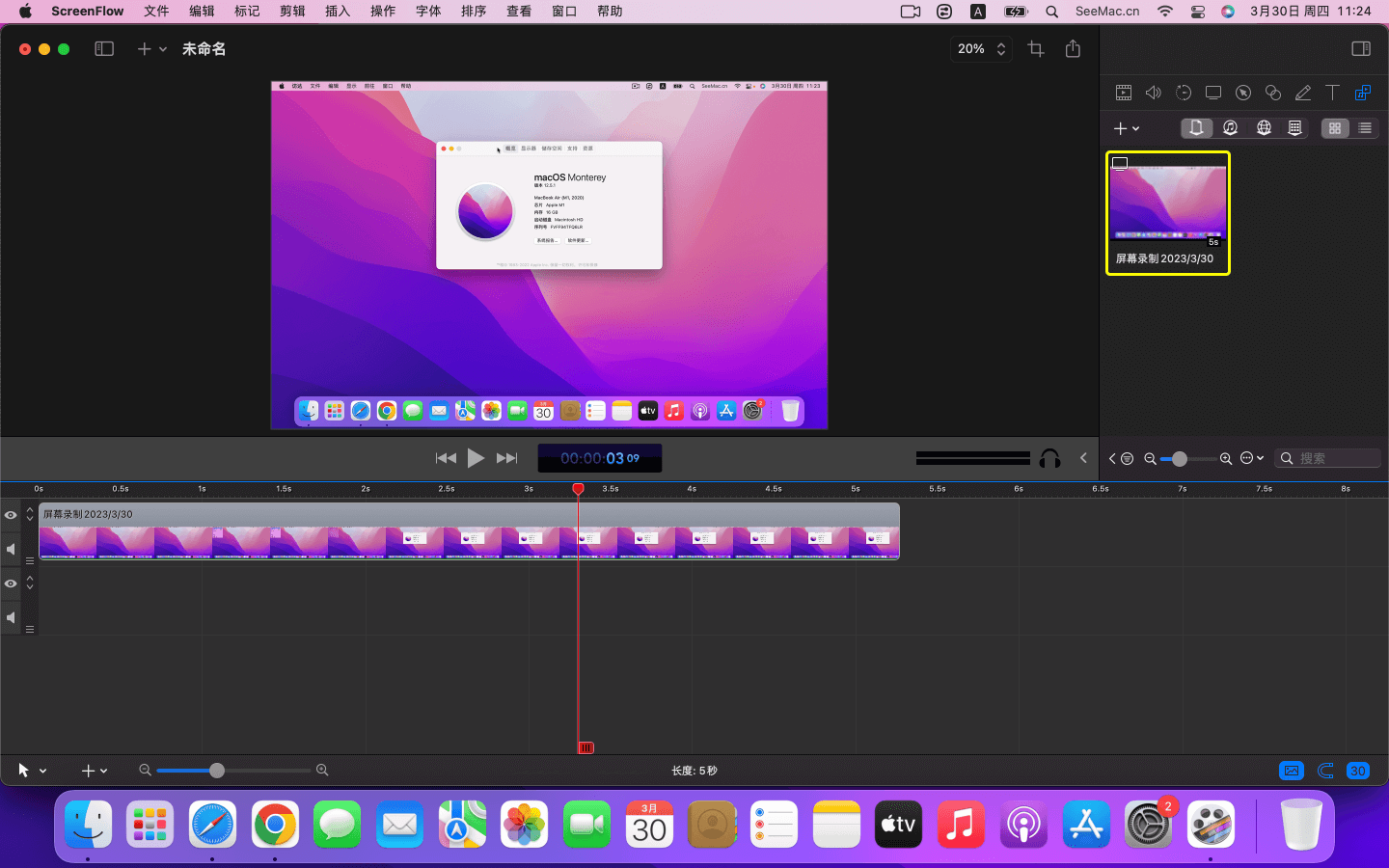The height and width of the screenshot is (868, 1389).
Task: Open the Annotations pencil tab
Action: point(1303,93)
